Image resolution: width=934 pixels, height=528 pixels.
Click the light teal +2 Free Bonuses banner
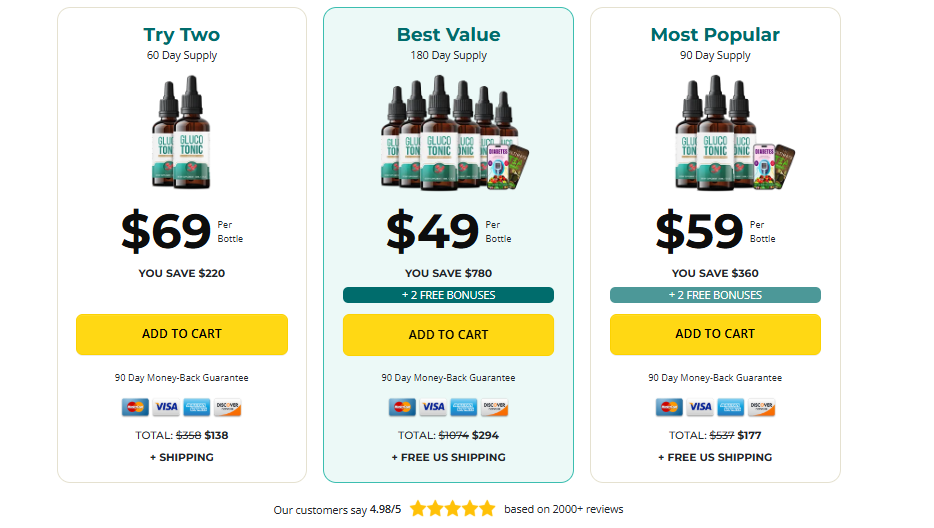pos(715,295)
